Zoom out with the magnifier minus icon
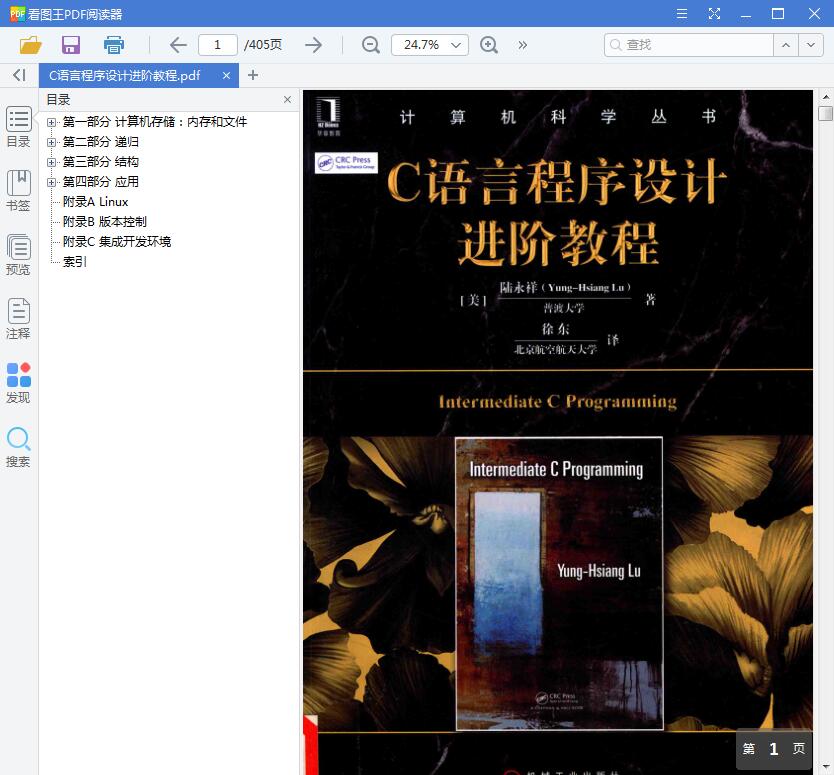The height and width of the screenshot is (775, 834). (x=370, y=45)
